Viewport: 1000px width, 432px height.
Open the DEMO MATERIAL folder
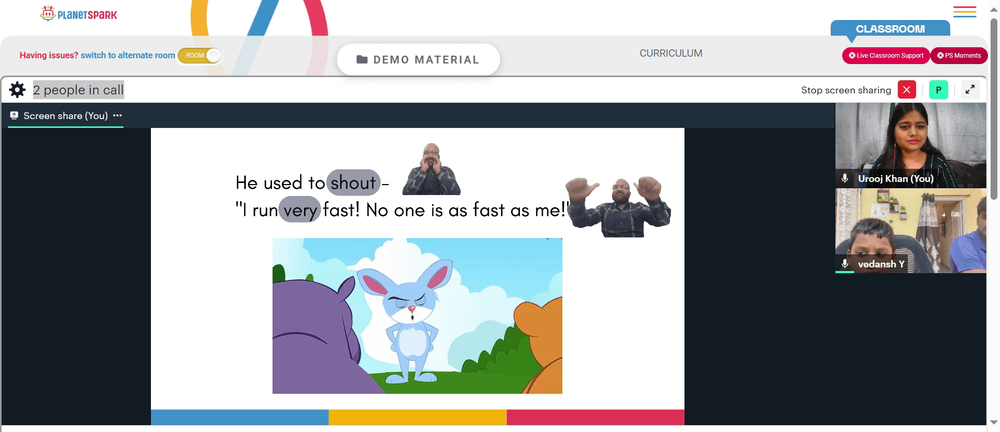tap(418, 59)
